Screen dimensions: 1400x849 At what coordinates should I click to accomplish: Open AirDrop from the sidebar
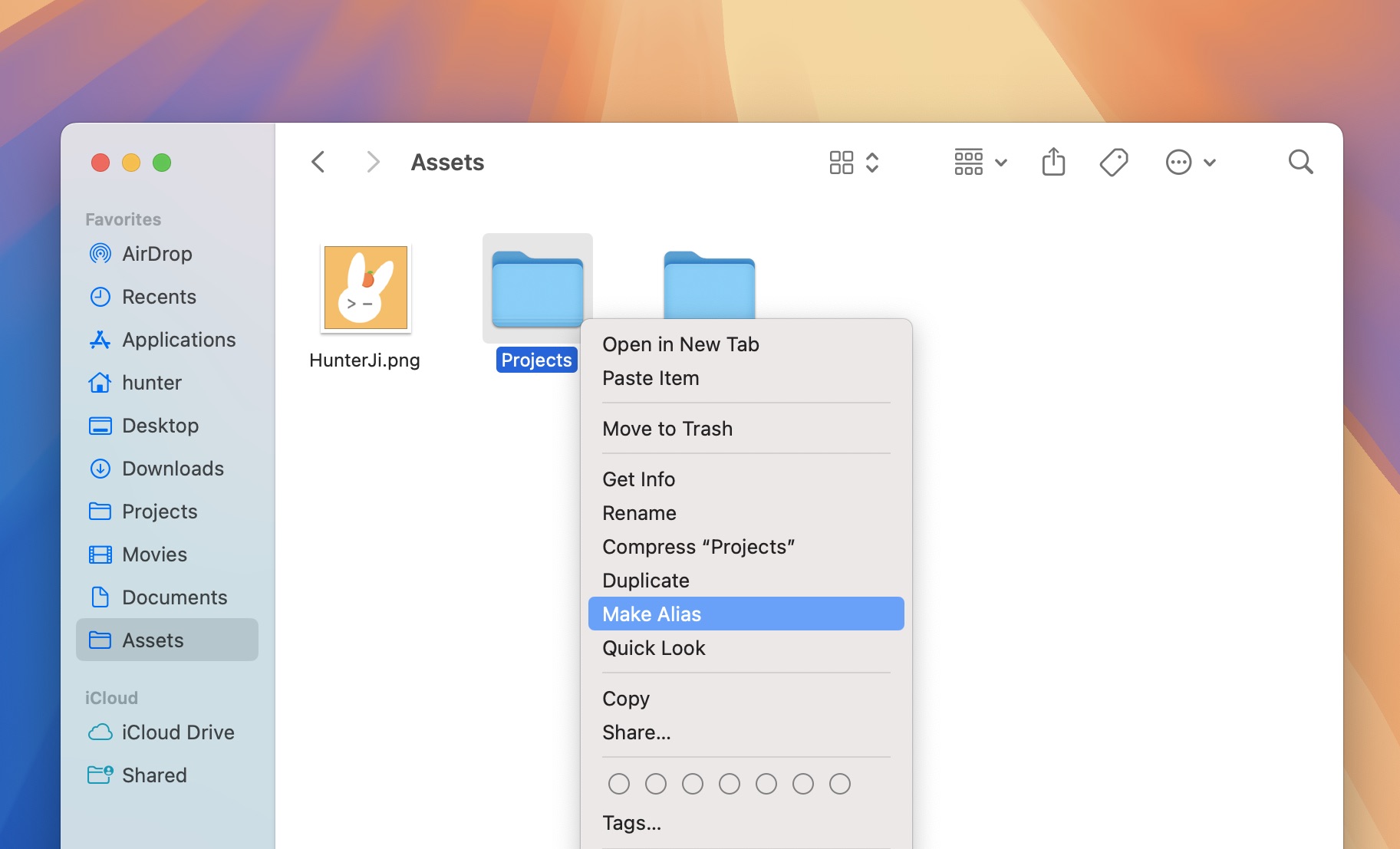pos(156,254)
